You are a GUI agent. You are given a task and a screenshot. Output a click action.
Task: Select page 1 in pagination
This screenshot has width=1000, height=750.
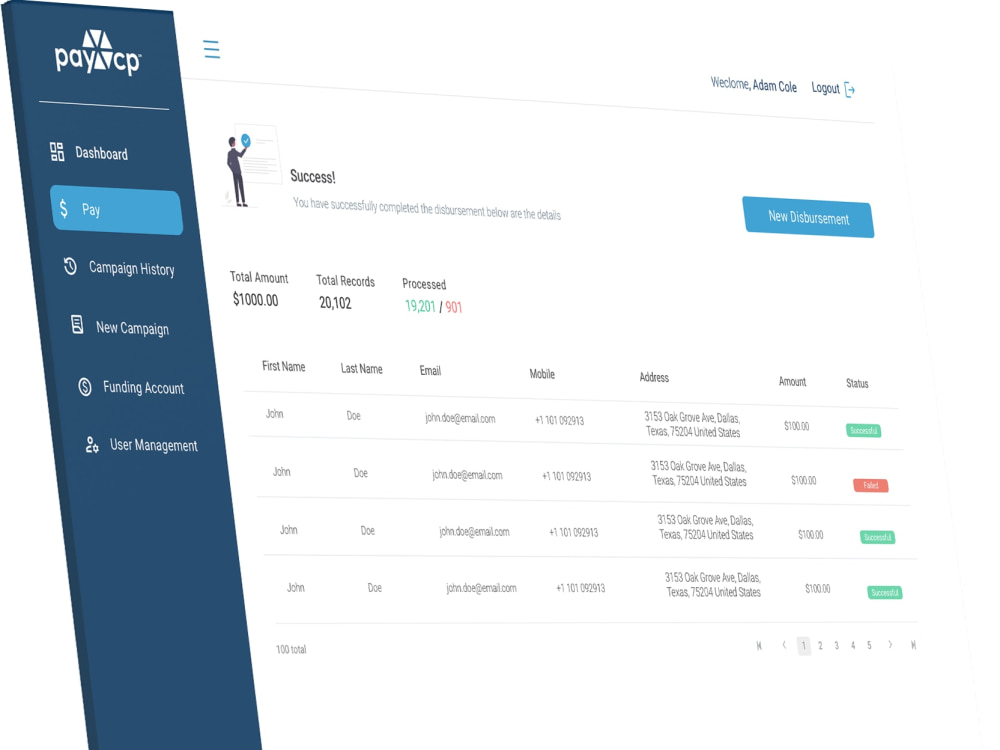point(804,645)
